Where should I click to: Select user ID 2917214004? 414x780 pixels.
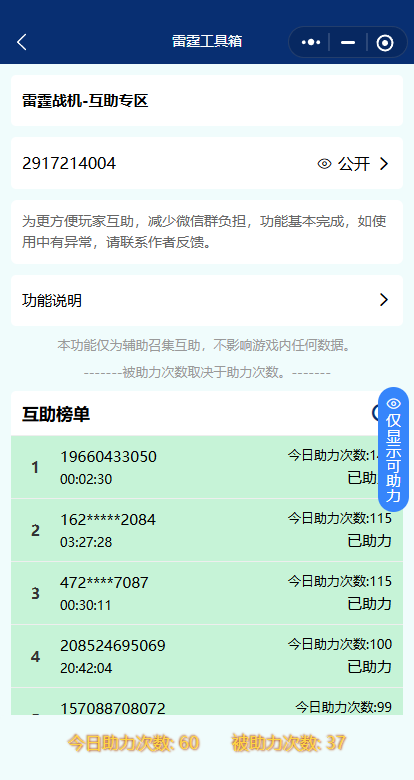[69, 163]
